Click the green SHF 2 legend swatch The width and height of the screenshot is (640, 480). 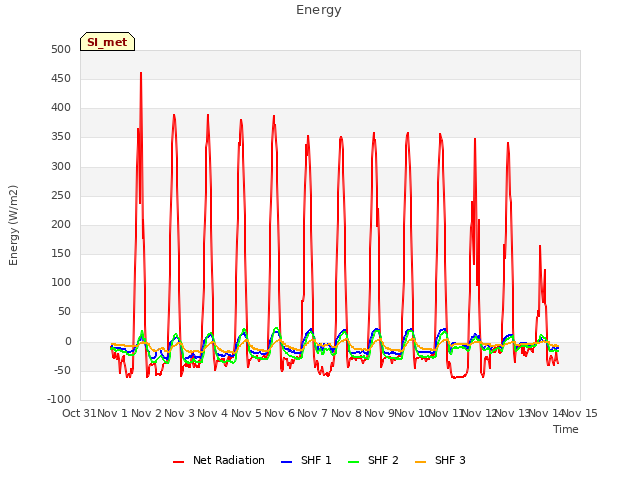coord(353,462)
